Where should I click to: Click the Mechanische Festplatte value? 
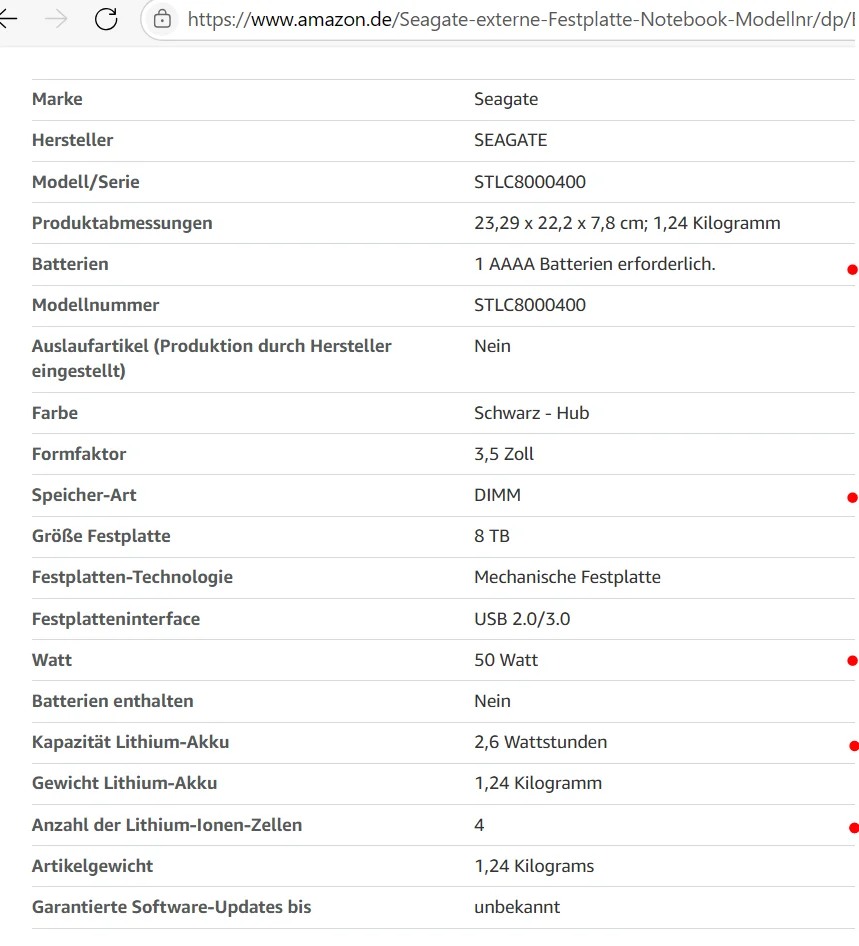[x=567, y=577]
